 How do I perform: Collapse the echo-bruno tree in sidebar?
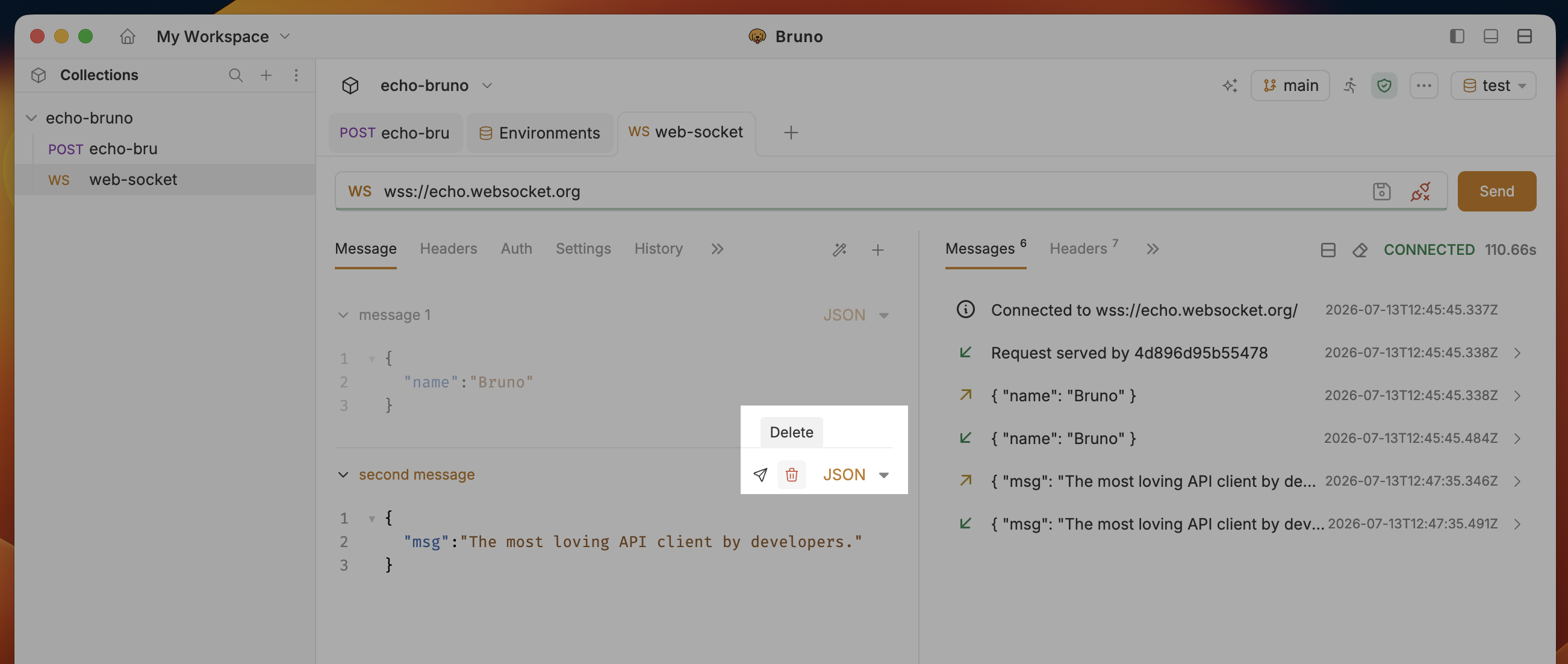[x=32, y=118]
